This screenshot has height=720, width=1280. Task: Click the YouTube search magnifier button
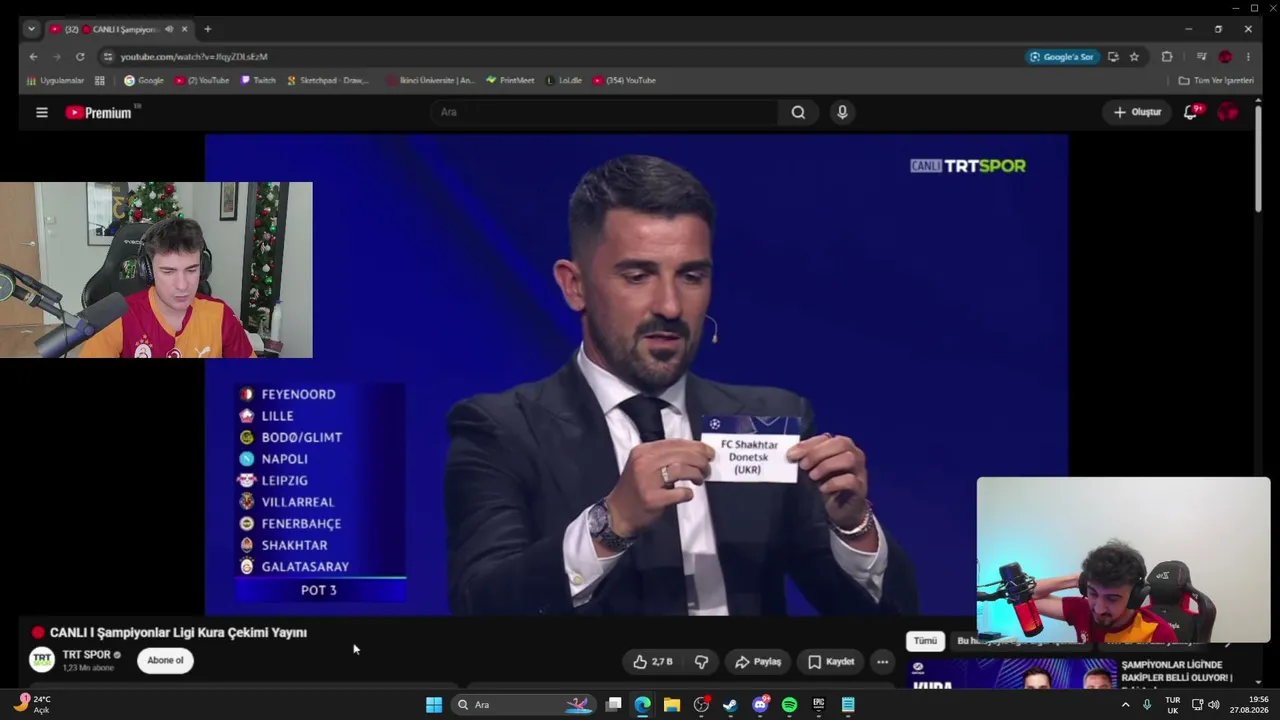(798, 113)
